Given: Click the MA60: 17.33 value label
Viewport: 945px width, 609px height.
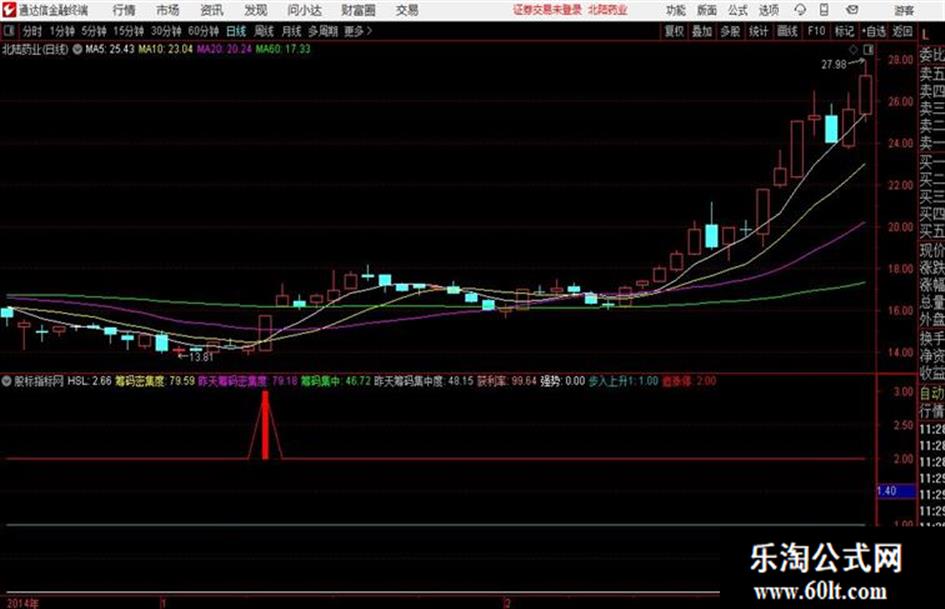Looking at the screenshot, I should (x=283, y=49).
